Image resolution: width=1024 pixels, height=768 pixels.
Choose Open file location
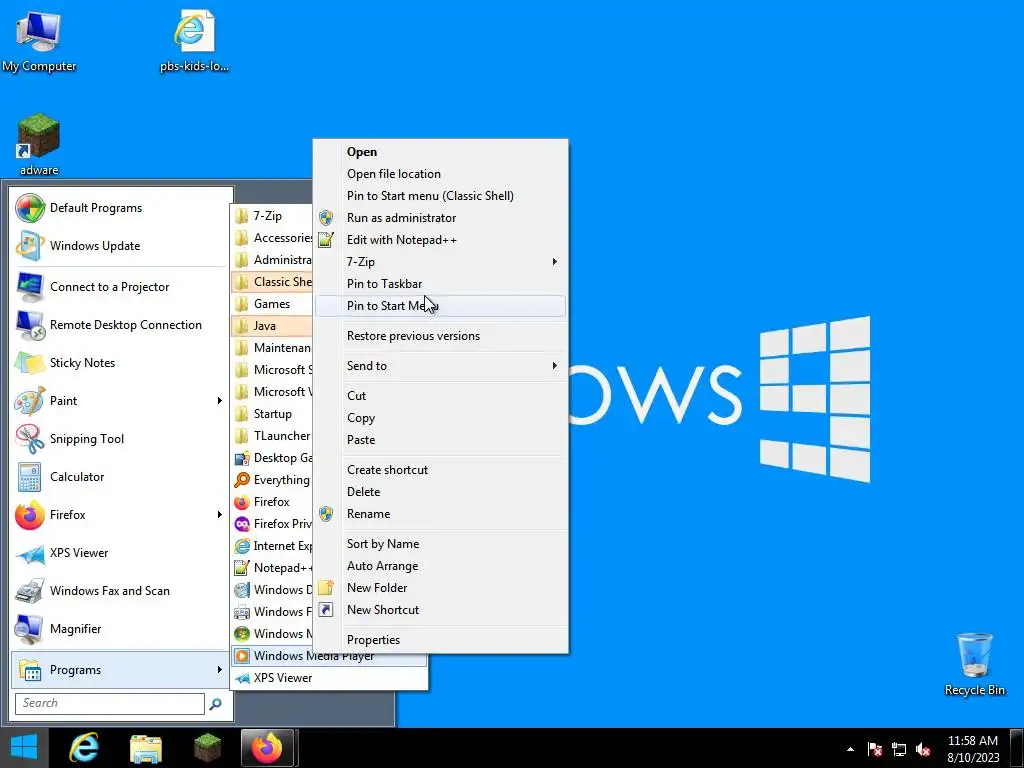[441, 174]
